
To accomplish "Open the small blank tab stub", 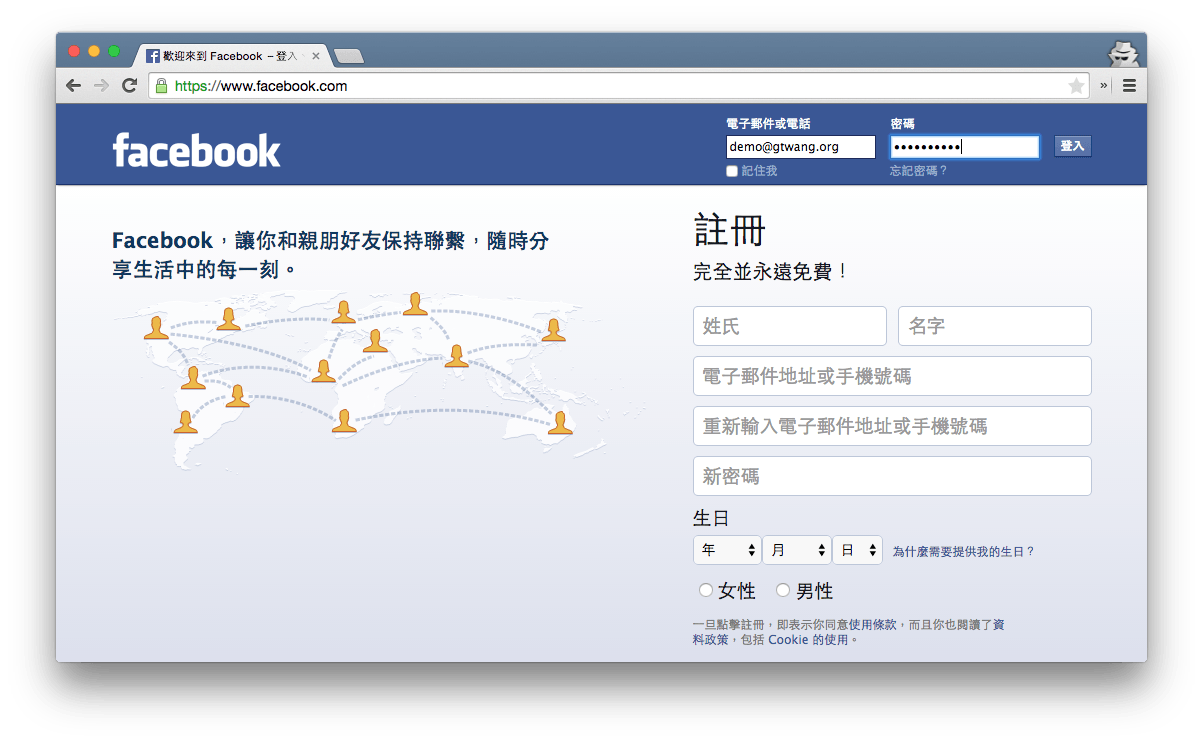I will pyautogui.click(x=348, y=57).
